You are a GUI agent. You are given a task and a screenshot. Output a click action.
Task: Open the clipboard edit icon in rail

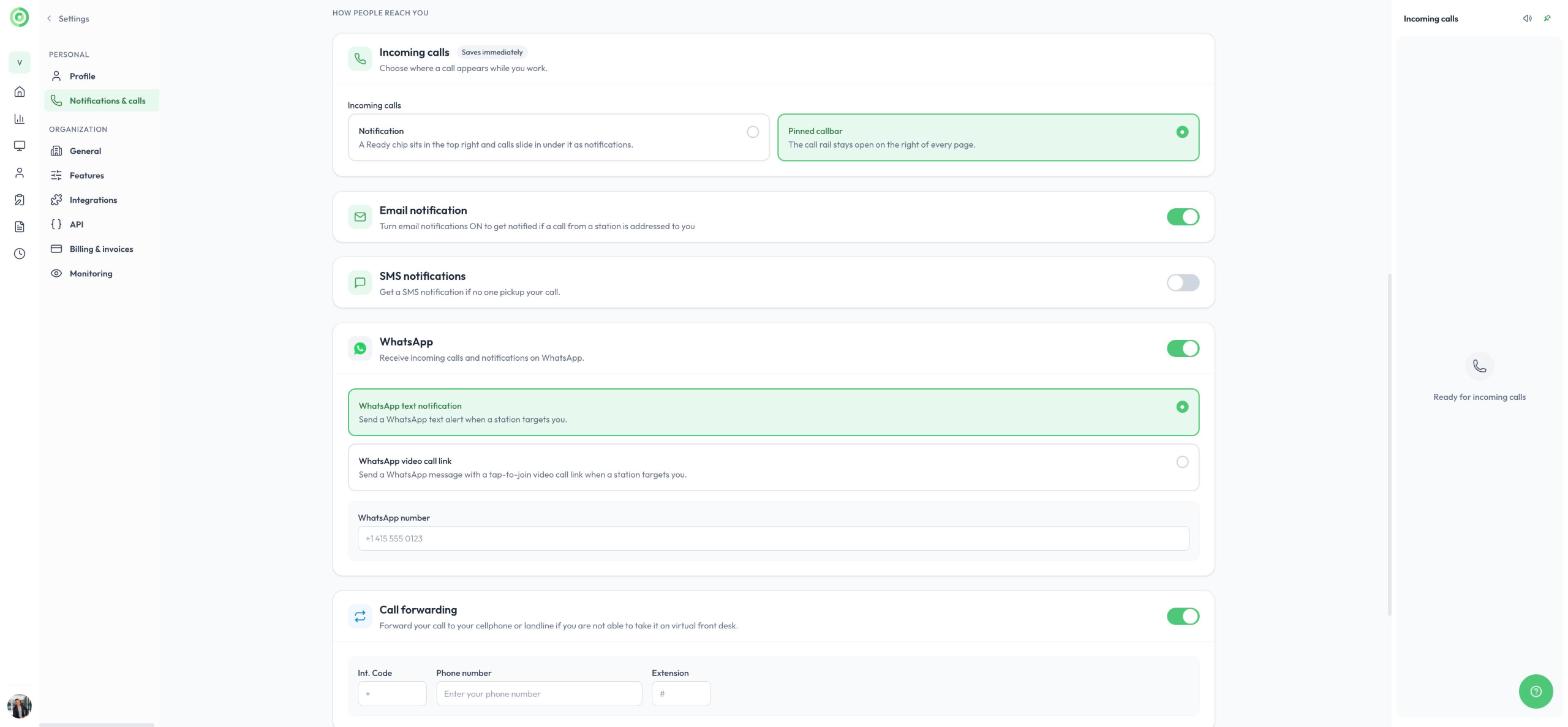pyautogui.click(x=19, y=200)
